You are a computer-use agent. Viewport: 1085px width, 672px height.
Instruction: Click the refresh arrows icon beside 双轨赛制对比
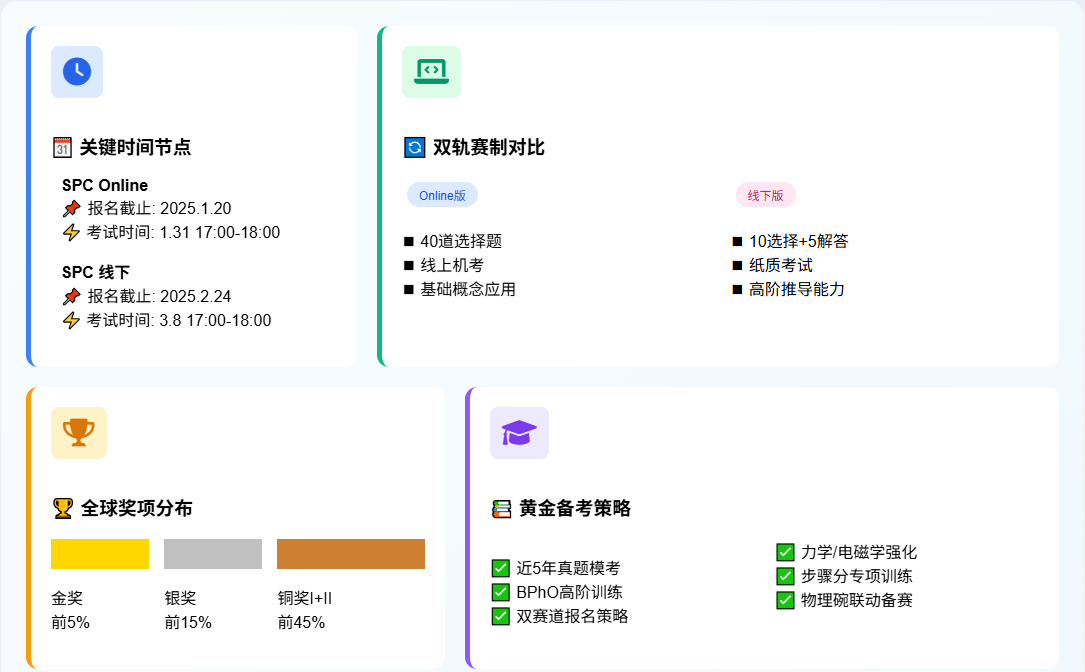click(x=414, y=147)
